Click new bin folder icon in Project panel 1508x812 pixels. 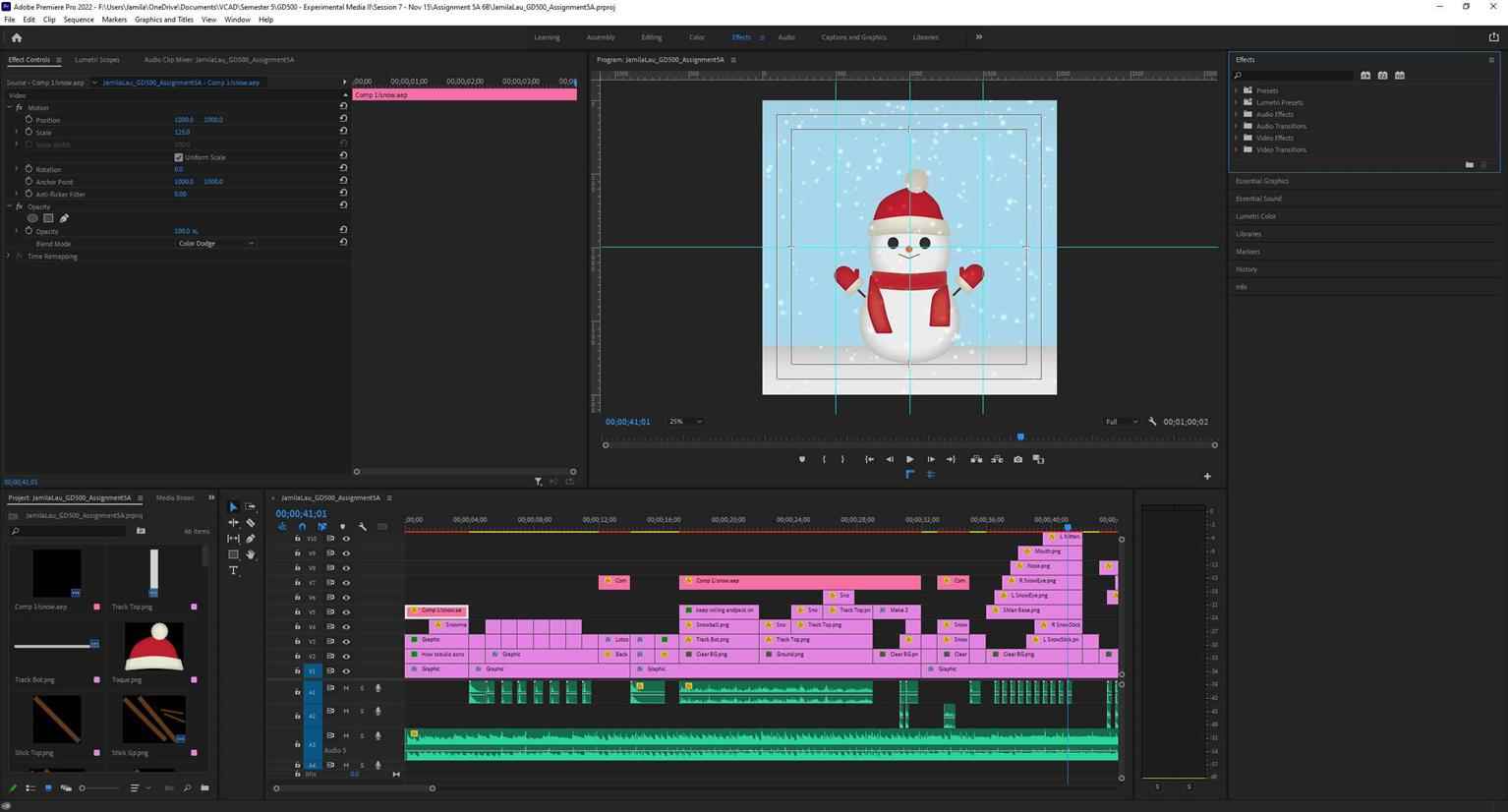coord(204,787)
